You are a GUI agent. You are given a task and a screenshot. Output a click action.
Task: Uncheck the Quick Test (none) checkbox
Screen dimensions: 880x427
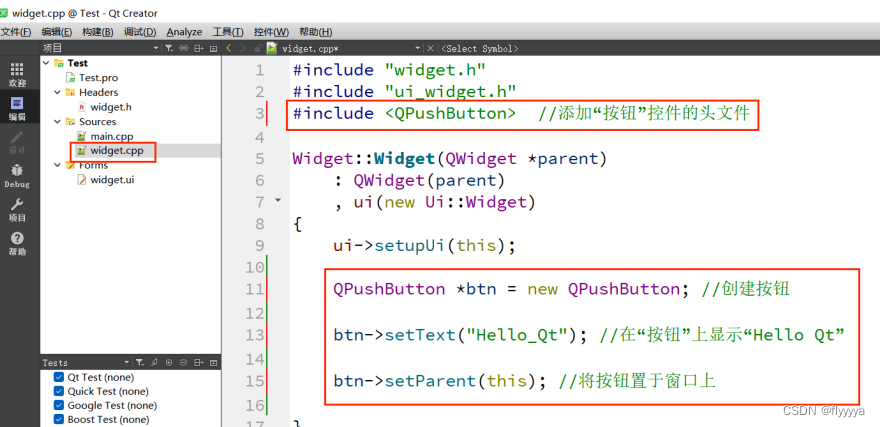(59, 391)
